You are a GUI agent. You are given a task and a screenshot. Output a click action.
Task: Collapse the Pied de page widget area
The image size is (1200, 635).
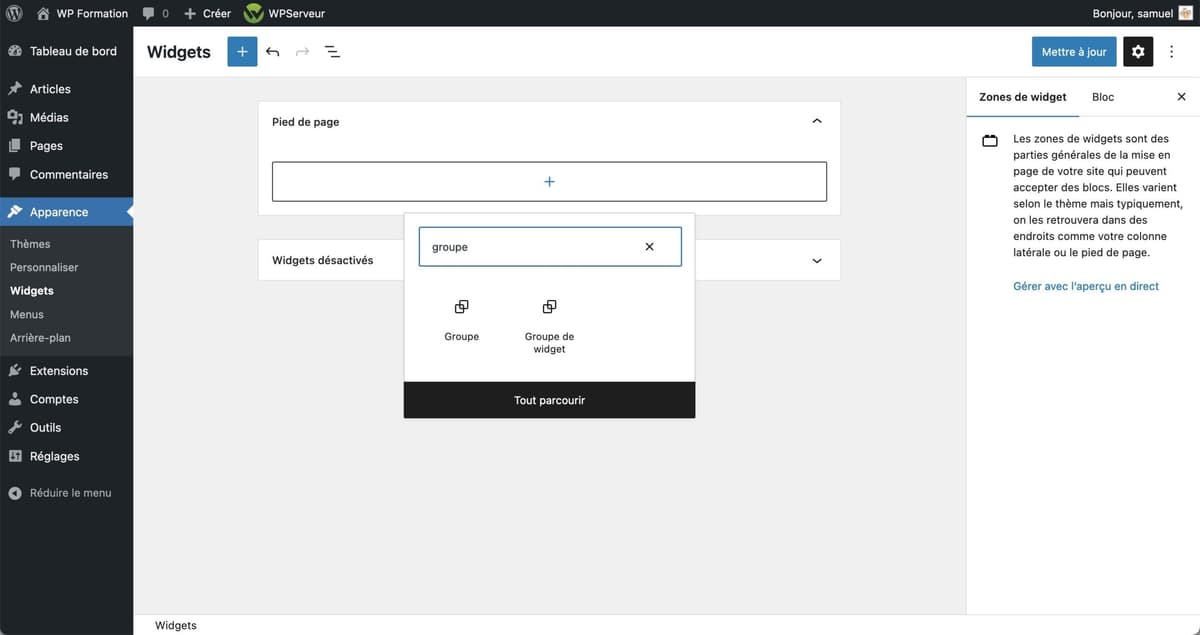coord(816,119)
